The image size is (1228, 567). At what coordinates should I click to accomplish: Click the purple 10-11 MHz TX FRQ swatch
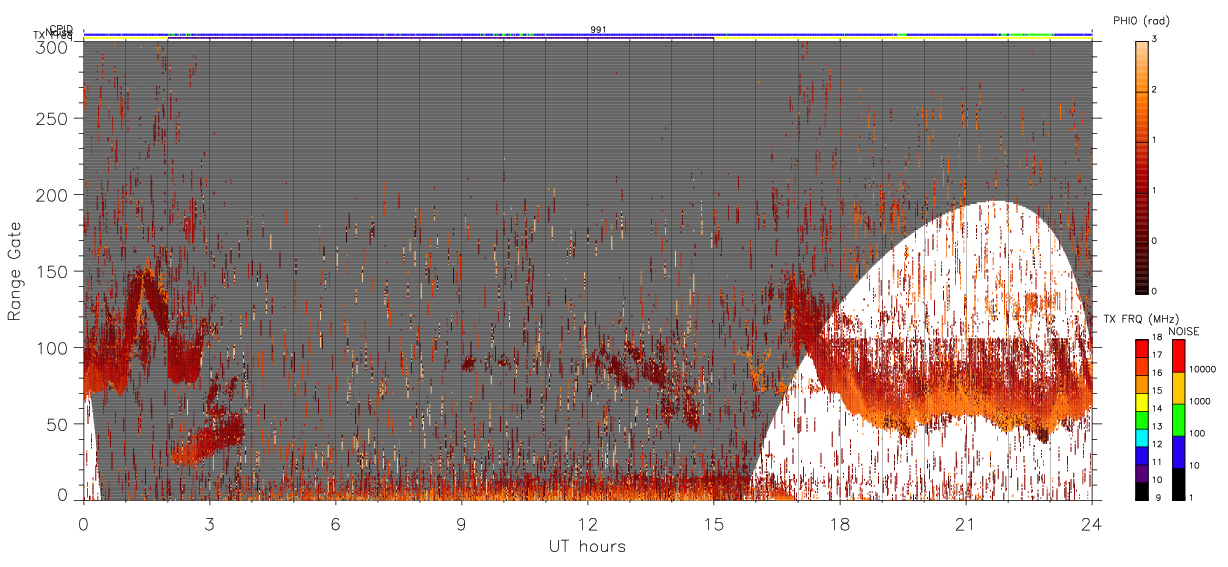point(1142,473)
